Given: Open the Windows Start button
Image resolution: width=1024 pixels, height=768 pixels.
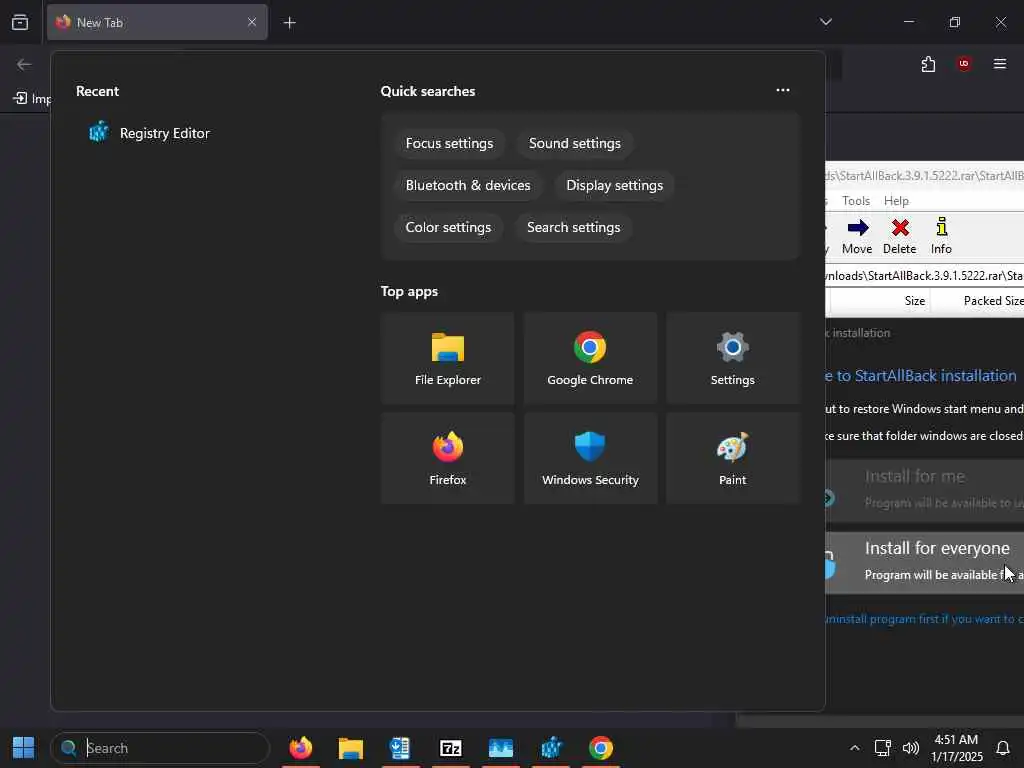Looking at the screenshot, I should click(x=24, y=748).
